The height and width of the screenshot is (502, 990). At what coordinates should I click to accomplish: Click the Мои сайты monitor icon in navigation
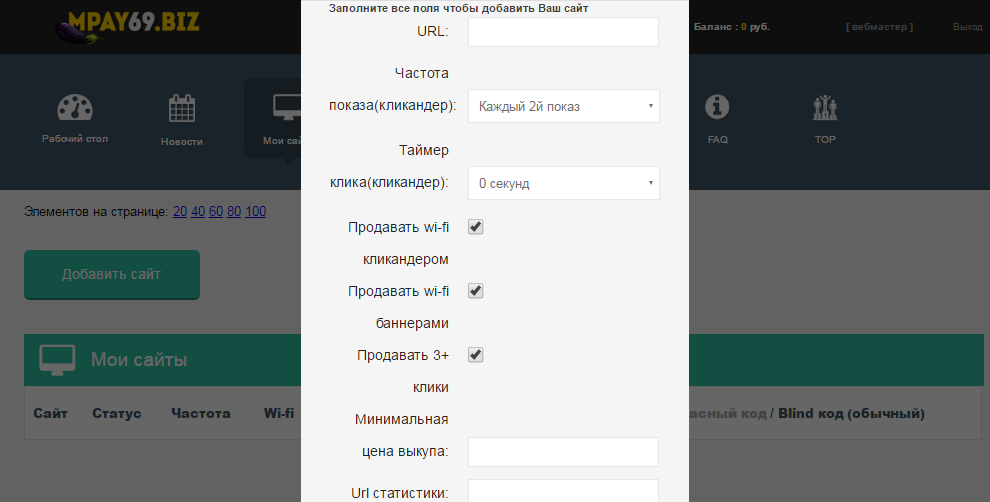(284, 108)
